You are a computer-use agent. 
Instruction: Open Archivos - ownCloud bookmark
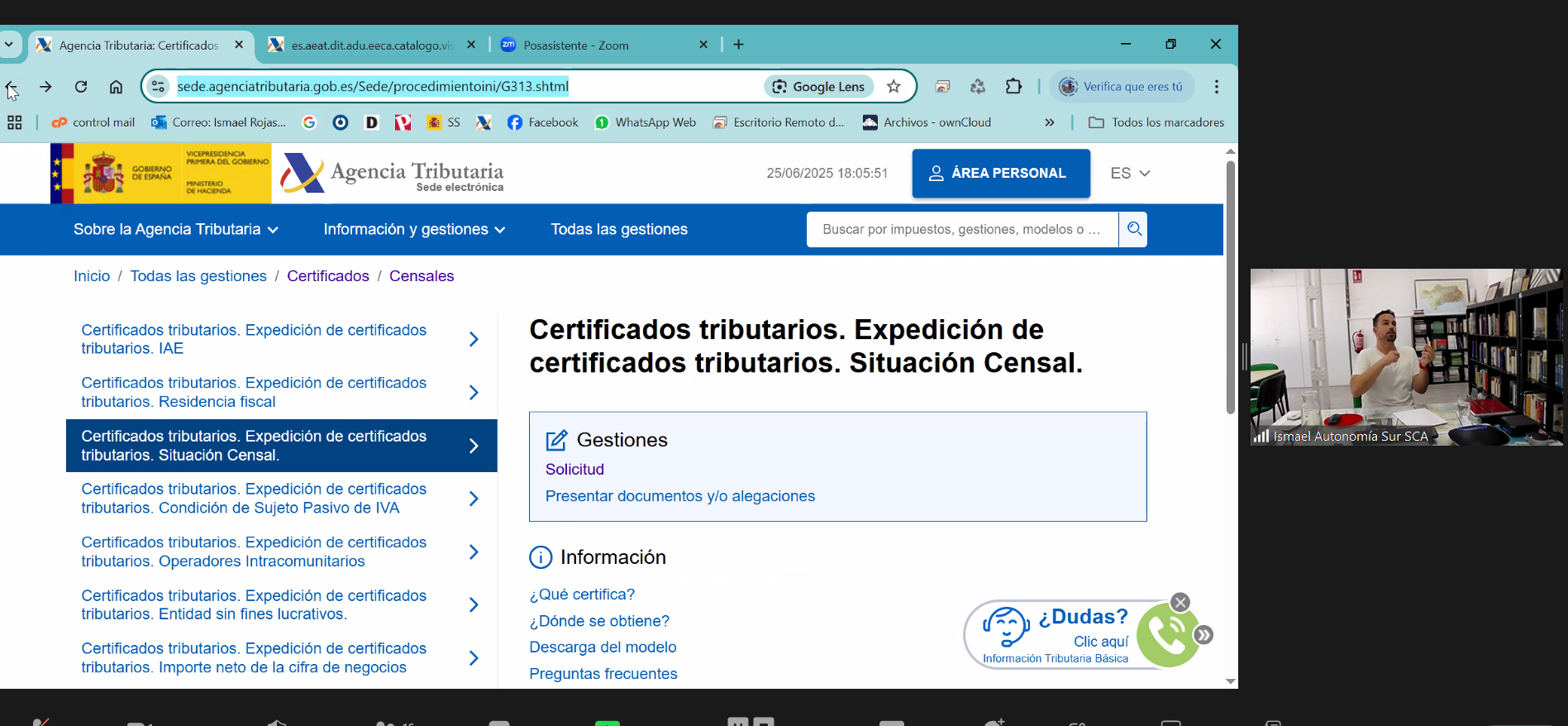[x=927, y=122]
